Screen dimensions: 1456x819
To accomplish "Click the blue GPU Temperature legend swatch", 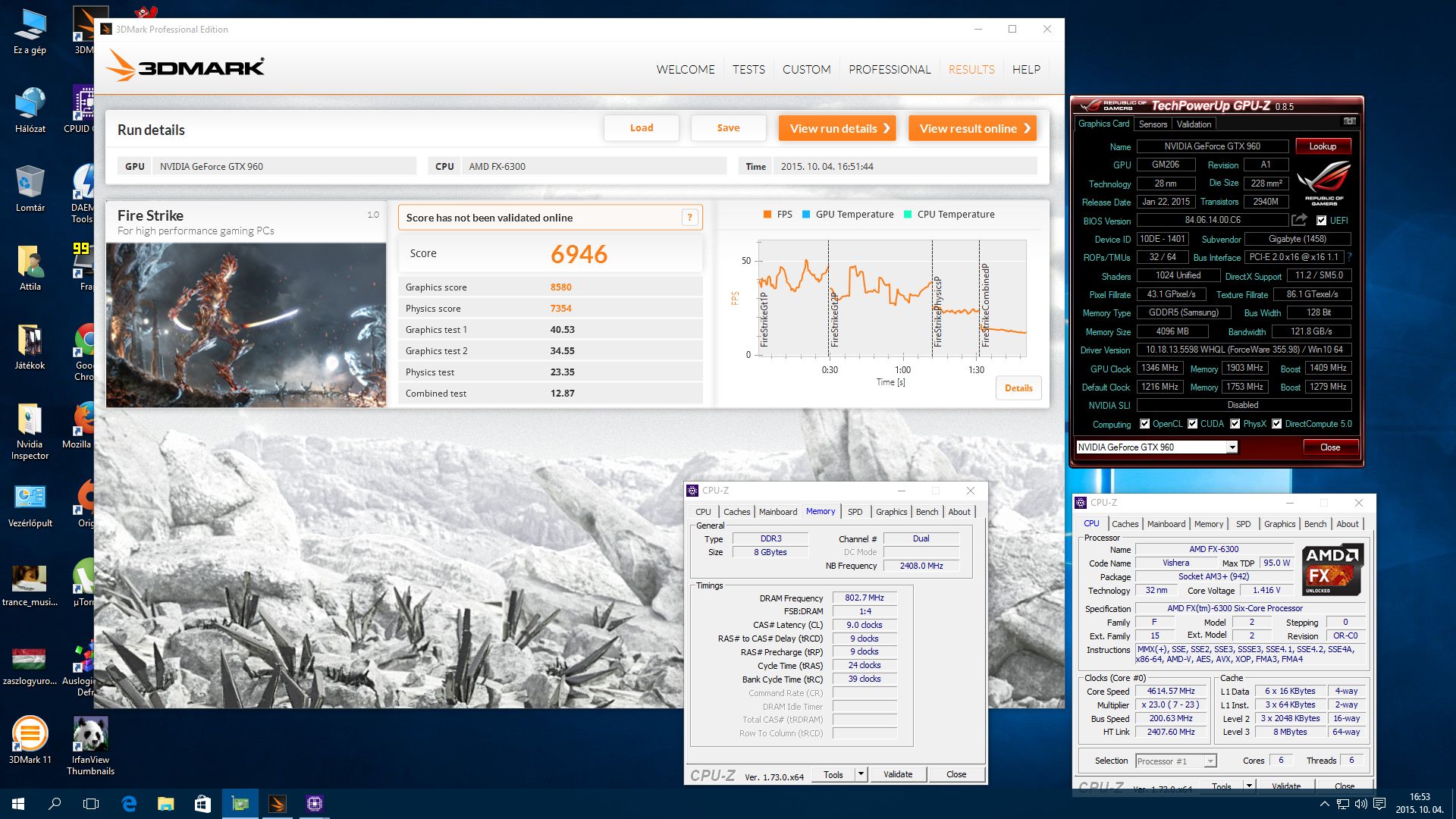I will click(806, 215).
